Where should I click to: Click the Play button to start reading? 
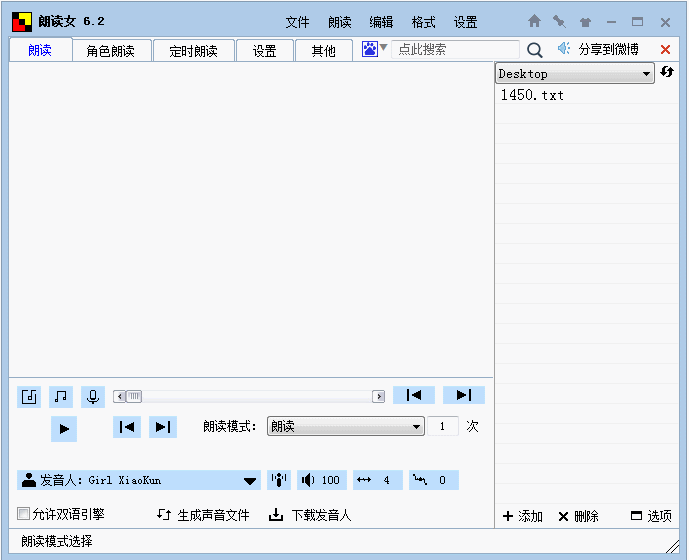[x=63, y=429]
